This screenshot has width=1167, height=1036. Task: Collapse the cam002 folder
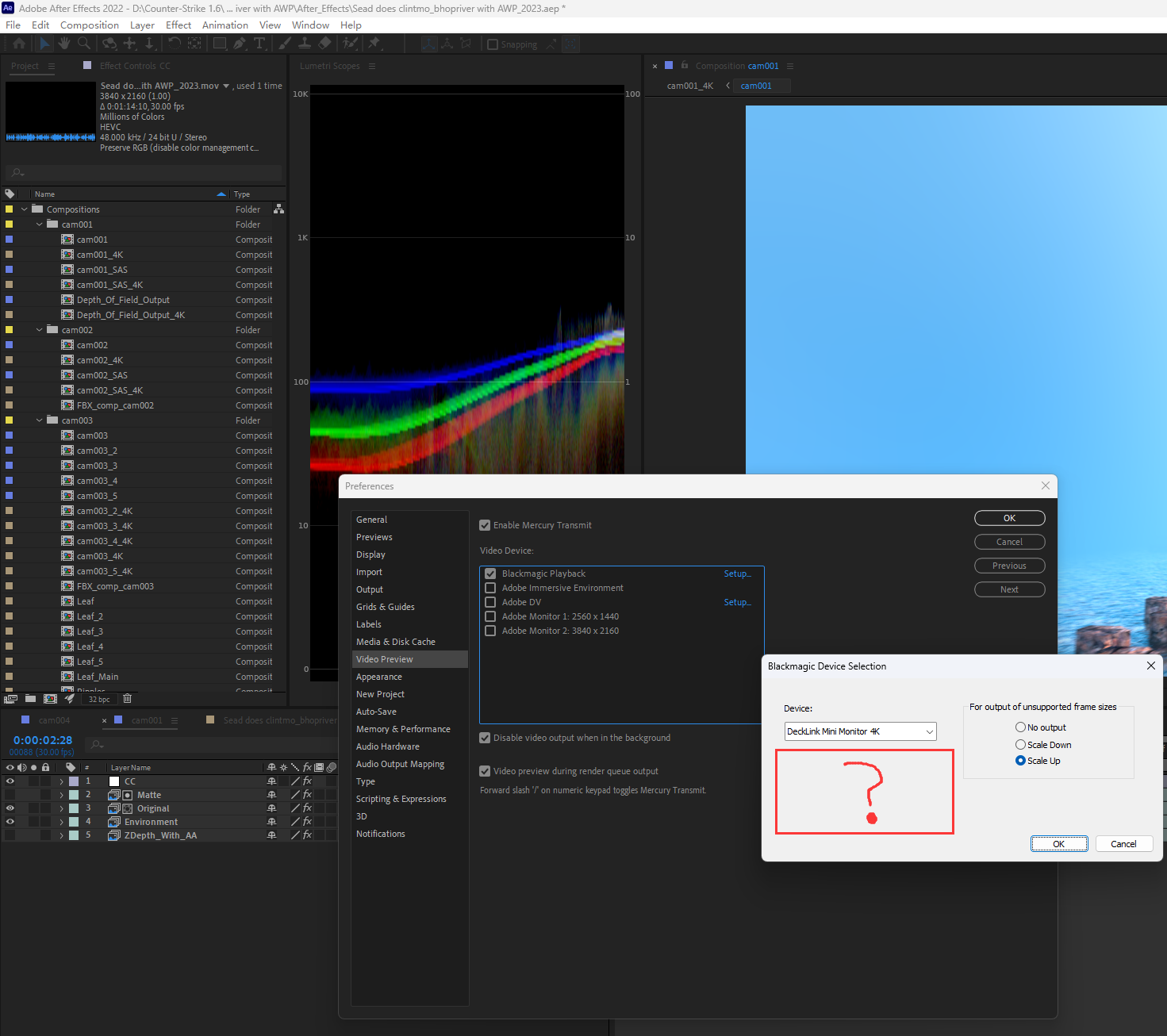point(39,329)
